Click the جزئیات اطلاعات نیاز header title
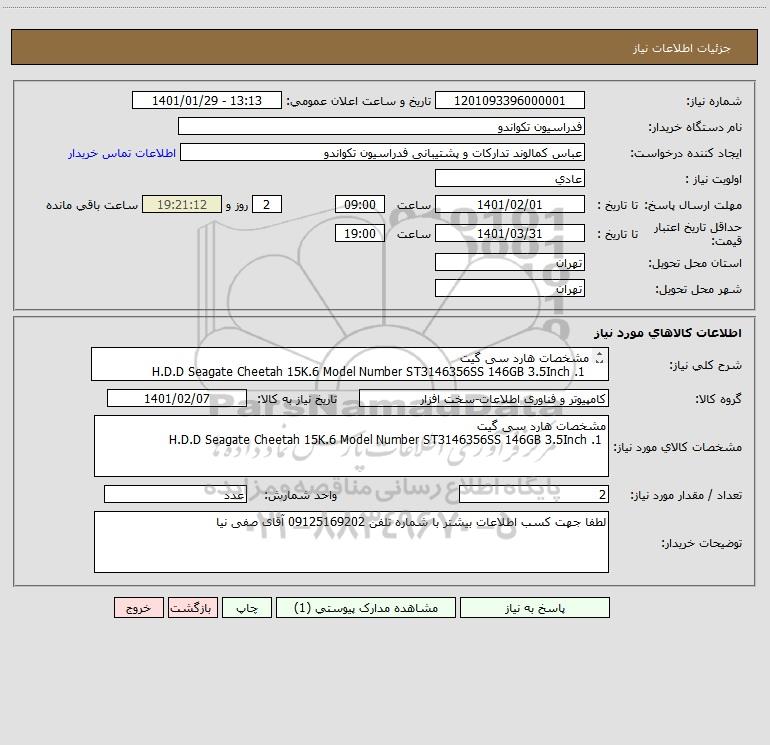770x745 pixels. [x=681, y=48]
